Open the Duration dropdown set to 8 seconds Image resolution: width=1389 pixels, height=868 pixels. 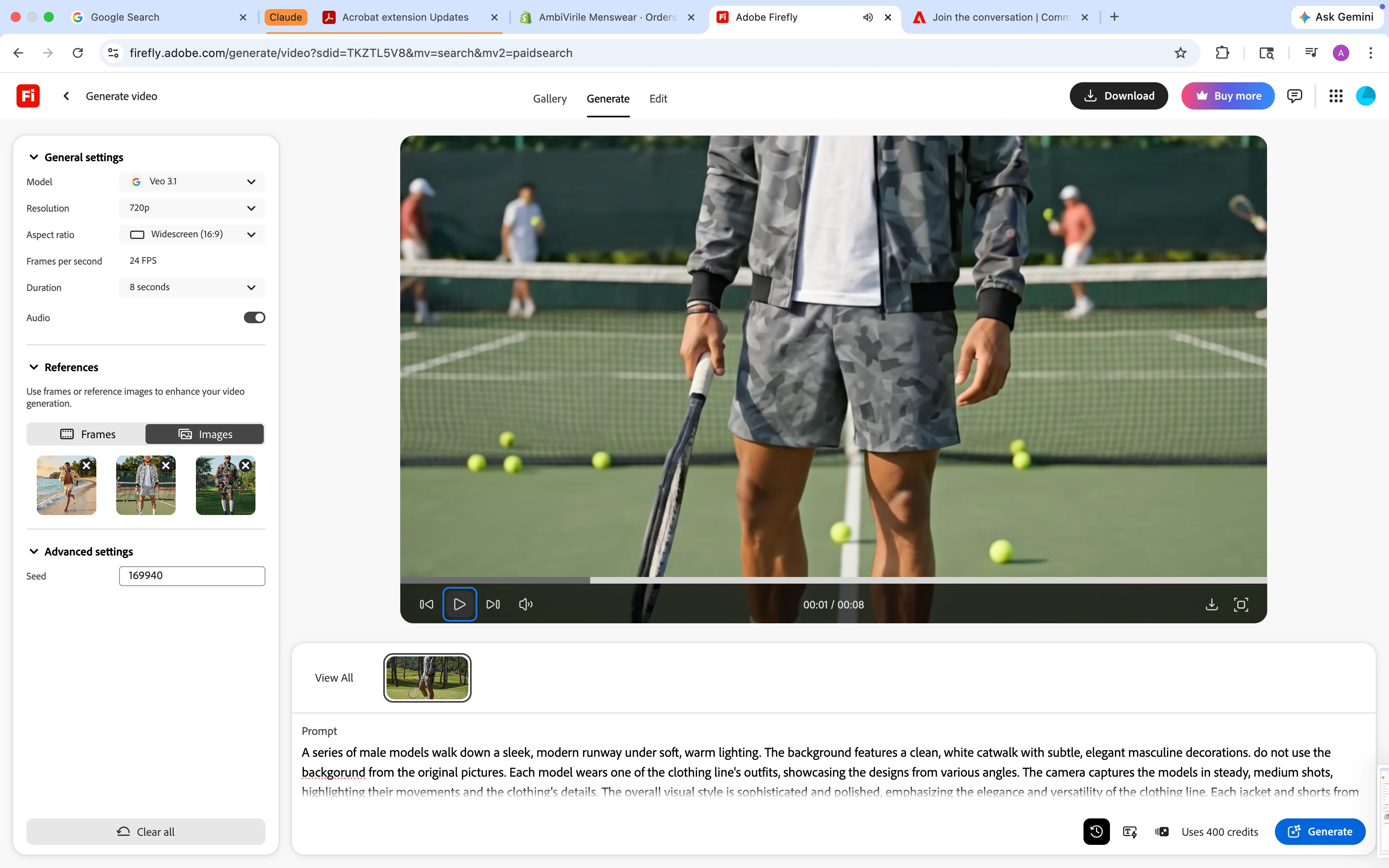point(192,287)
